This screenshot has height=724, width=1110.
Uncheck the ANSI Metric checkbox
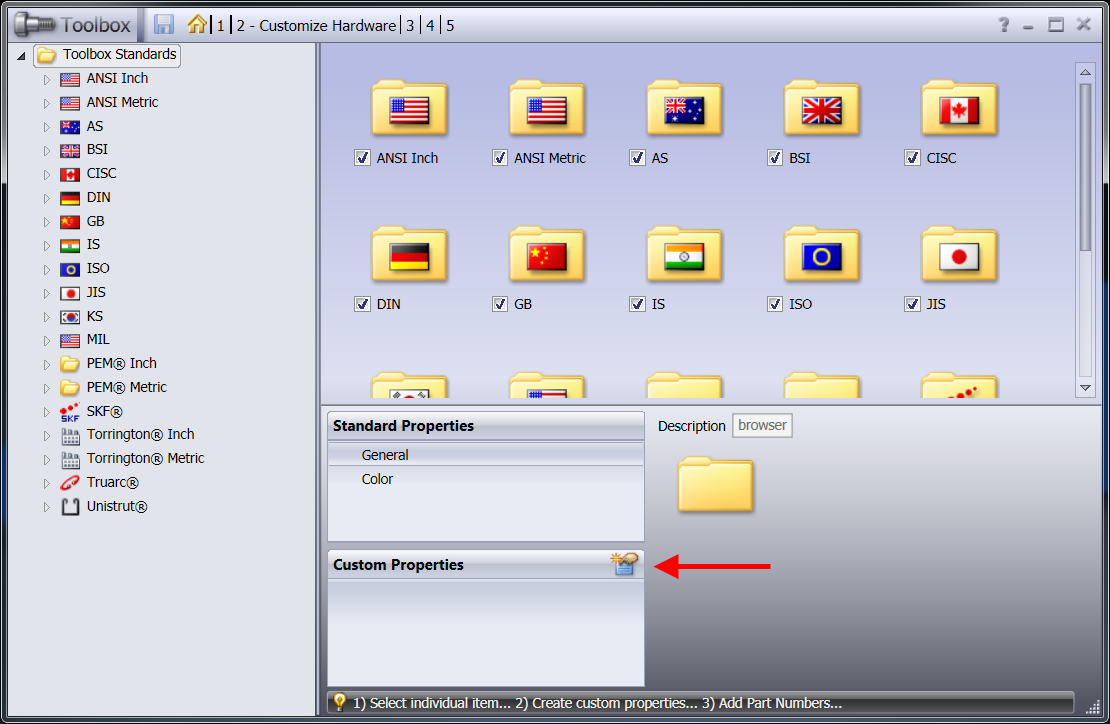click(499, 158)
